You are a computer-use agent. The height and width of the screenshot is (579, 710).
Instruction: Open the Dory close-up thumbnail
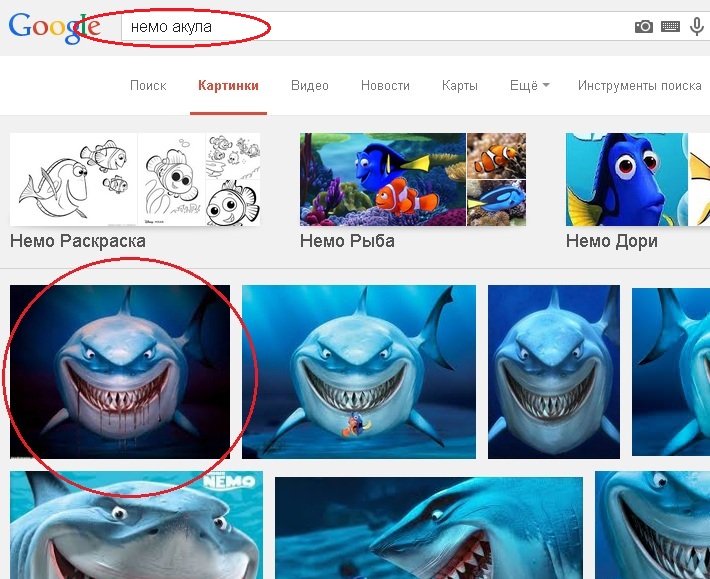pos(627,179)
